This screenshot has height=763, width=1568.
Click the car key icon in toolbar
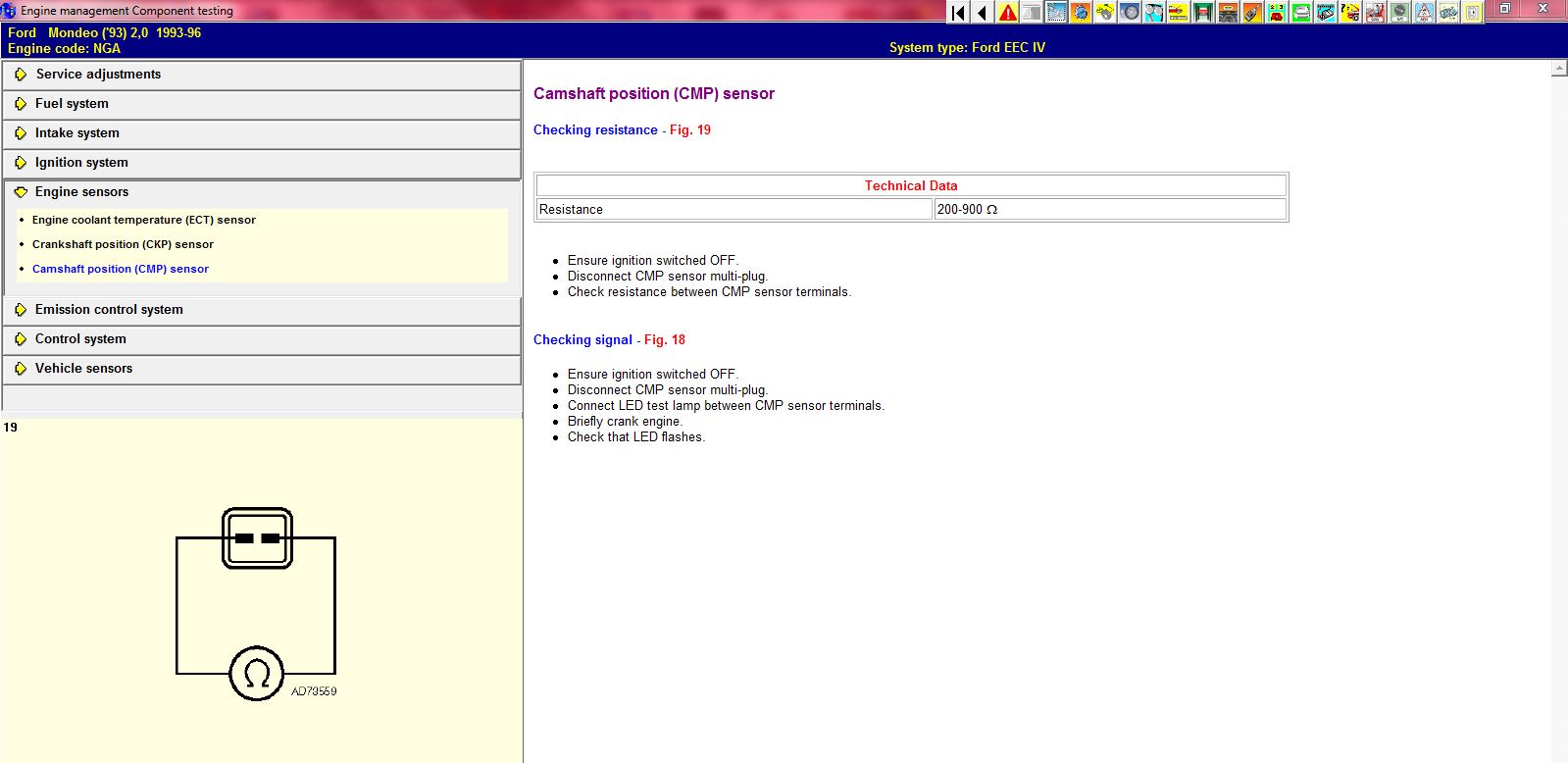tap(1252, 13)
